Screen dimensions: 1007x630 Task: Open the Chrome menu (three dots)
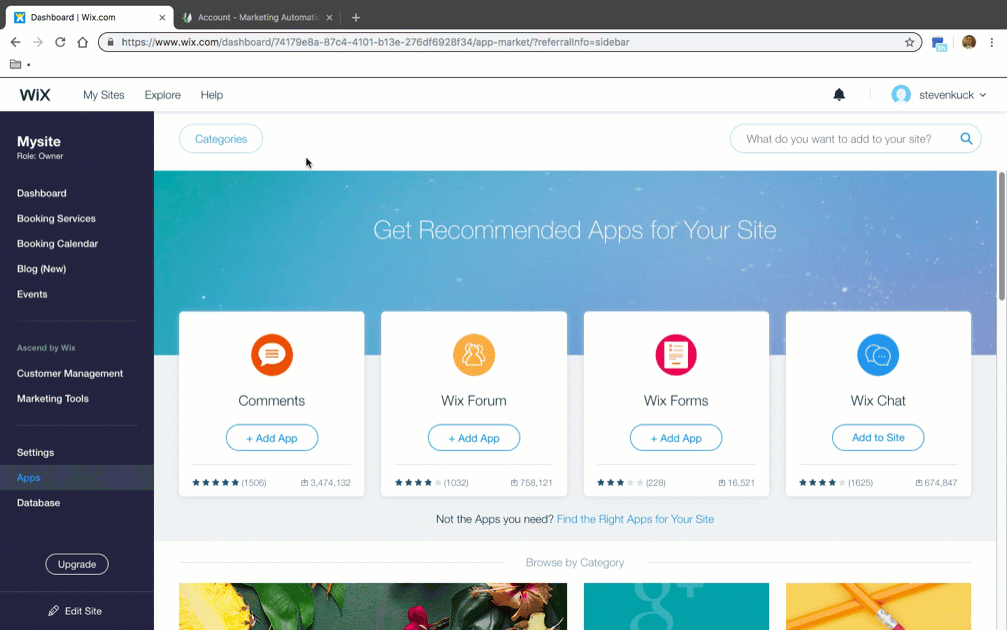(992, 42)
